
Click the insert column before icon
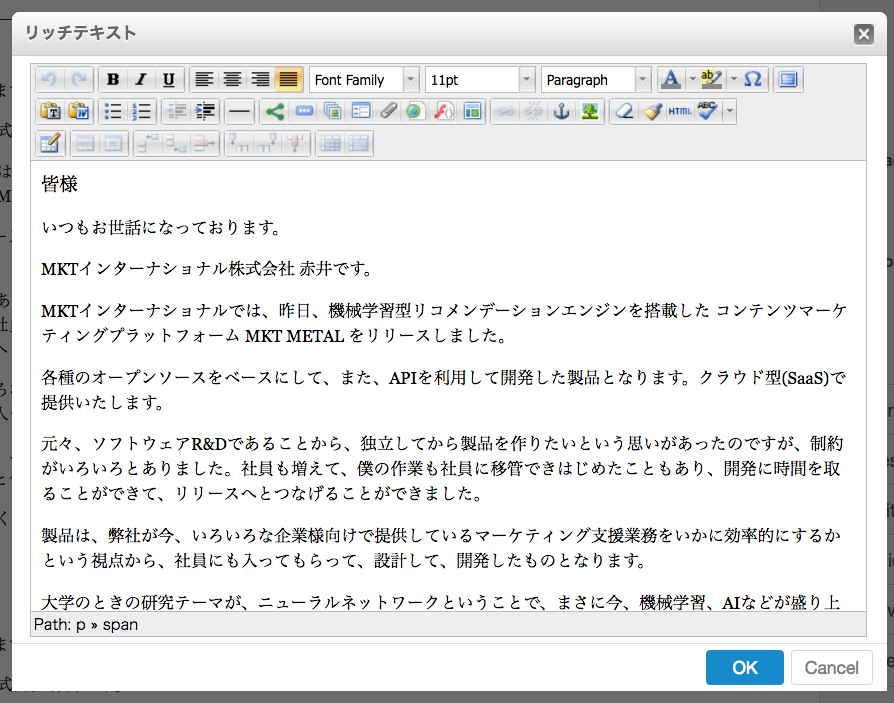point(239,143)
